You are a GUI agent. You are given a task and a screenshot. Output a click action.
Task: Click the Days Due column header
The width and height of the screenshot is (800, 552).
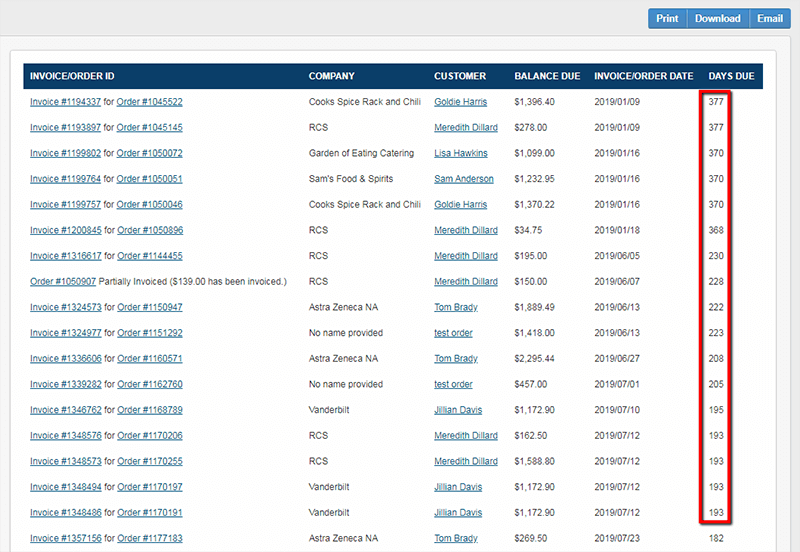click(731, 76)
